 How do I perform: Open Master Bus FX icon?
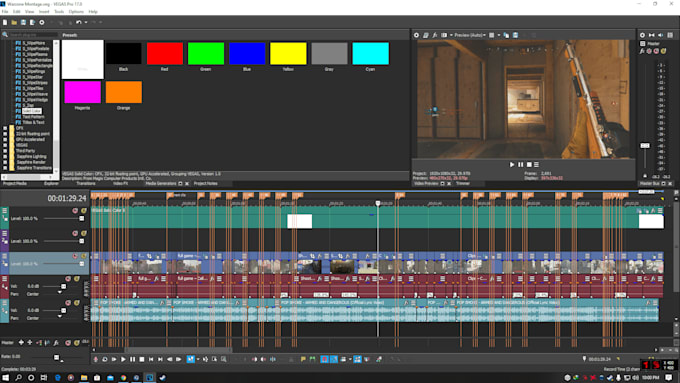(x=642, y=51)
